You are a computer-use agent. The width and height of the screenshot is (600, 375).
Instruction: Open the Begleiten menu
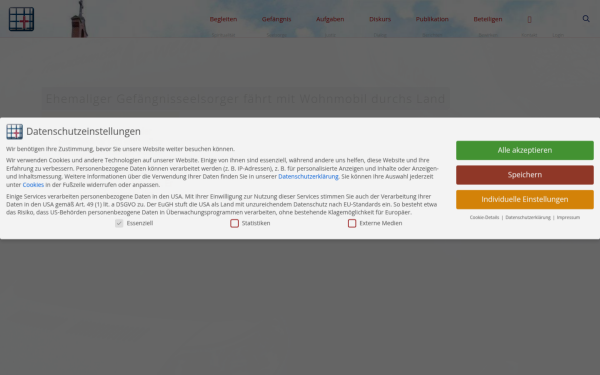coord(223,19)
